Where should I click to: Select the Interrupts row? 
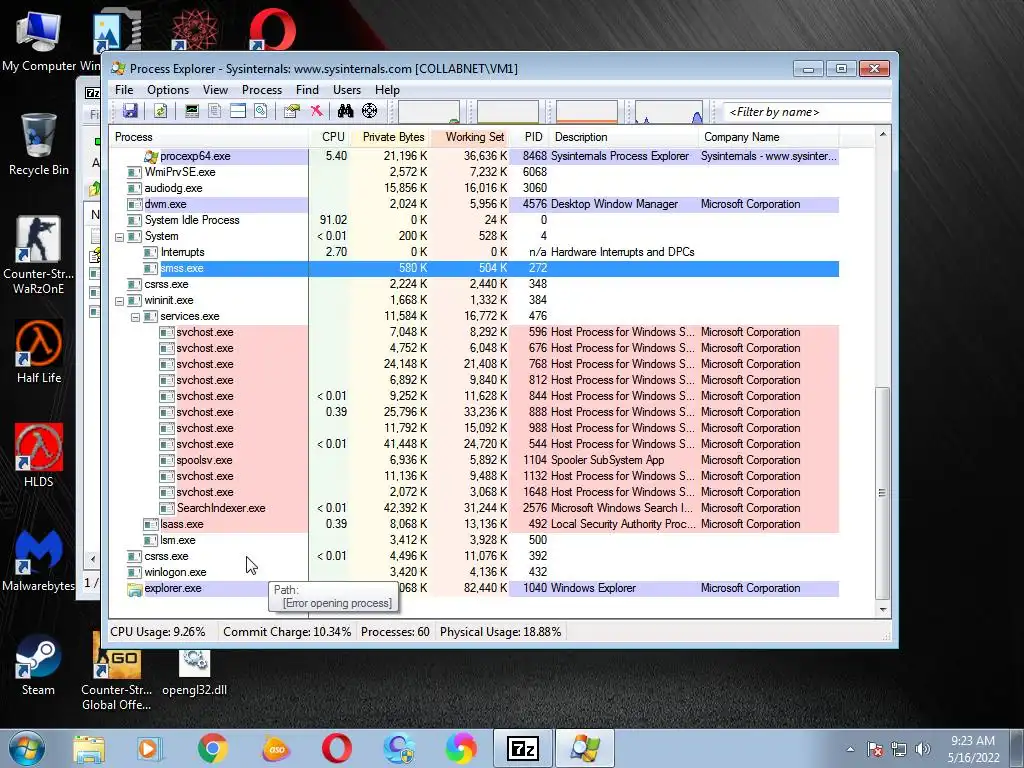click(474, 252)
